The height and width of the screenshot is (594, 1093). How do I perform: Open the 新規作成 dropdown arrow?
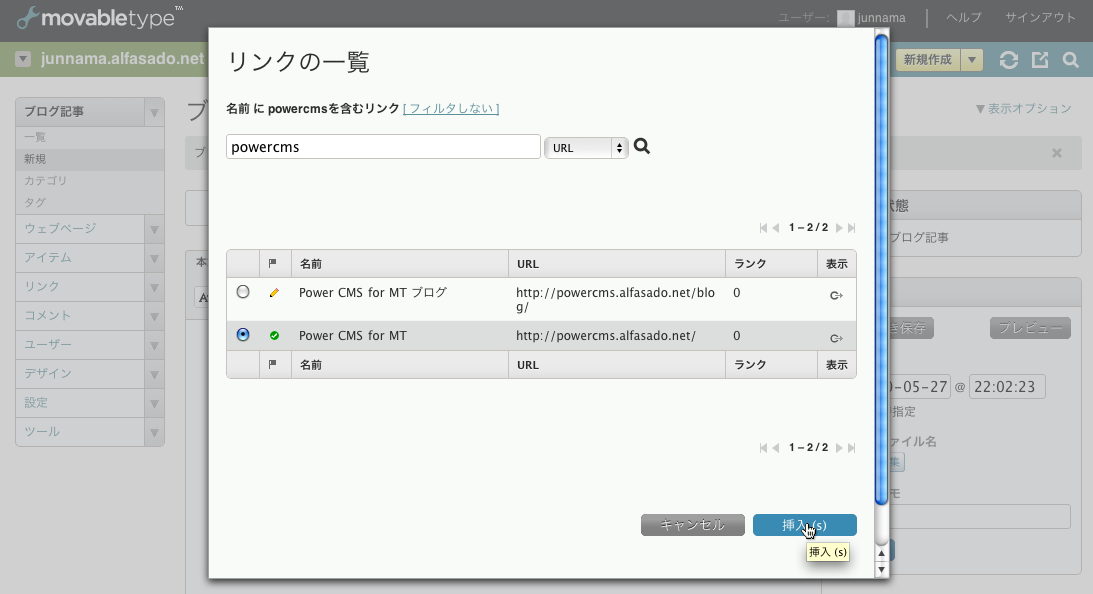coord(972,60)
